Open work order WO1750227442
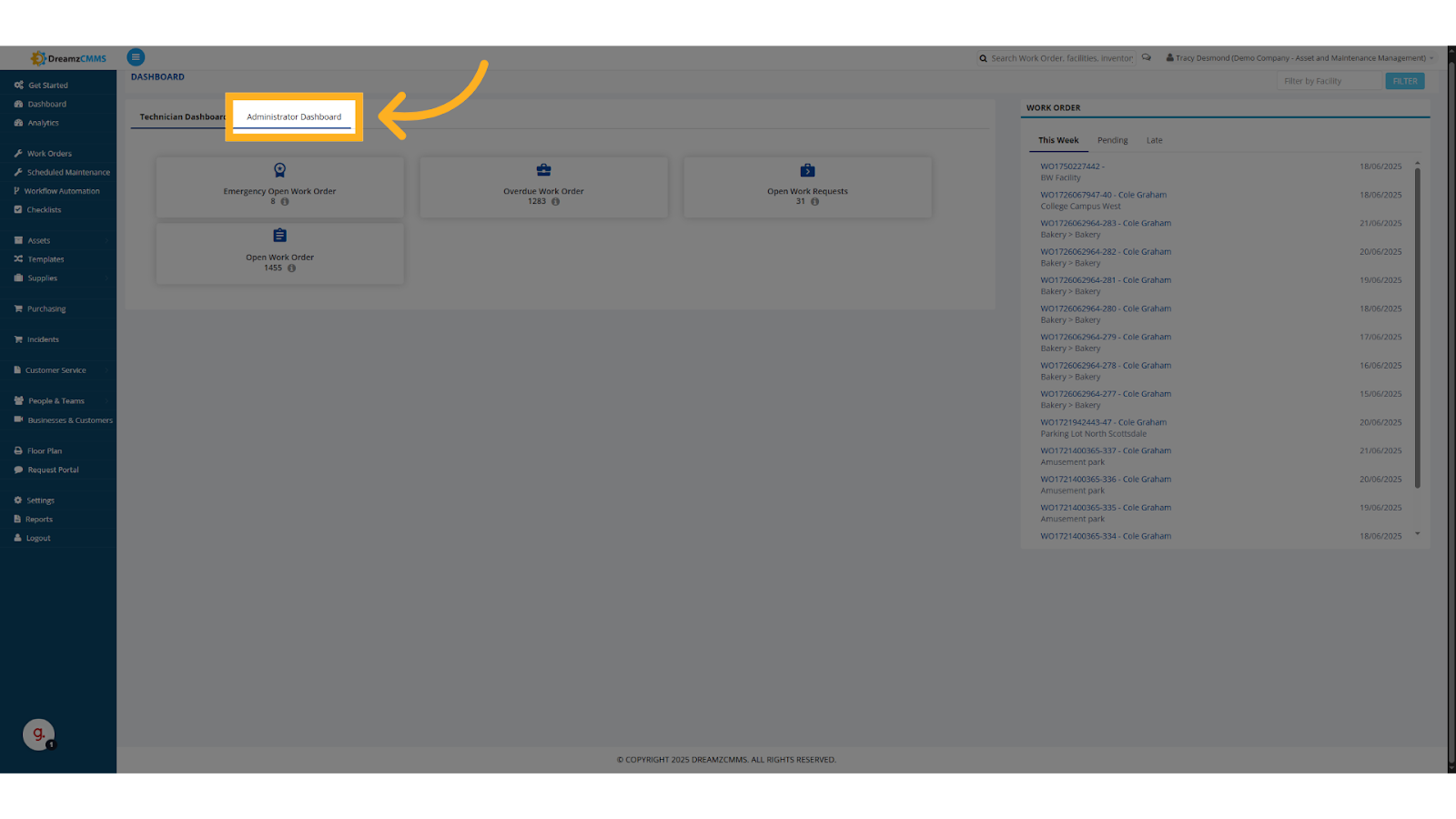The height and width of the screenshot is (819, 1456). 1072,167
